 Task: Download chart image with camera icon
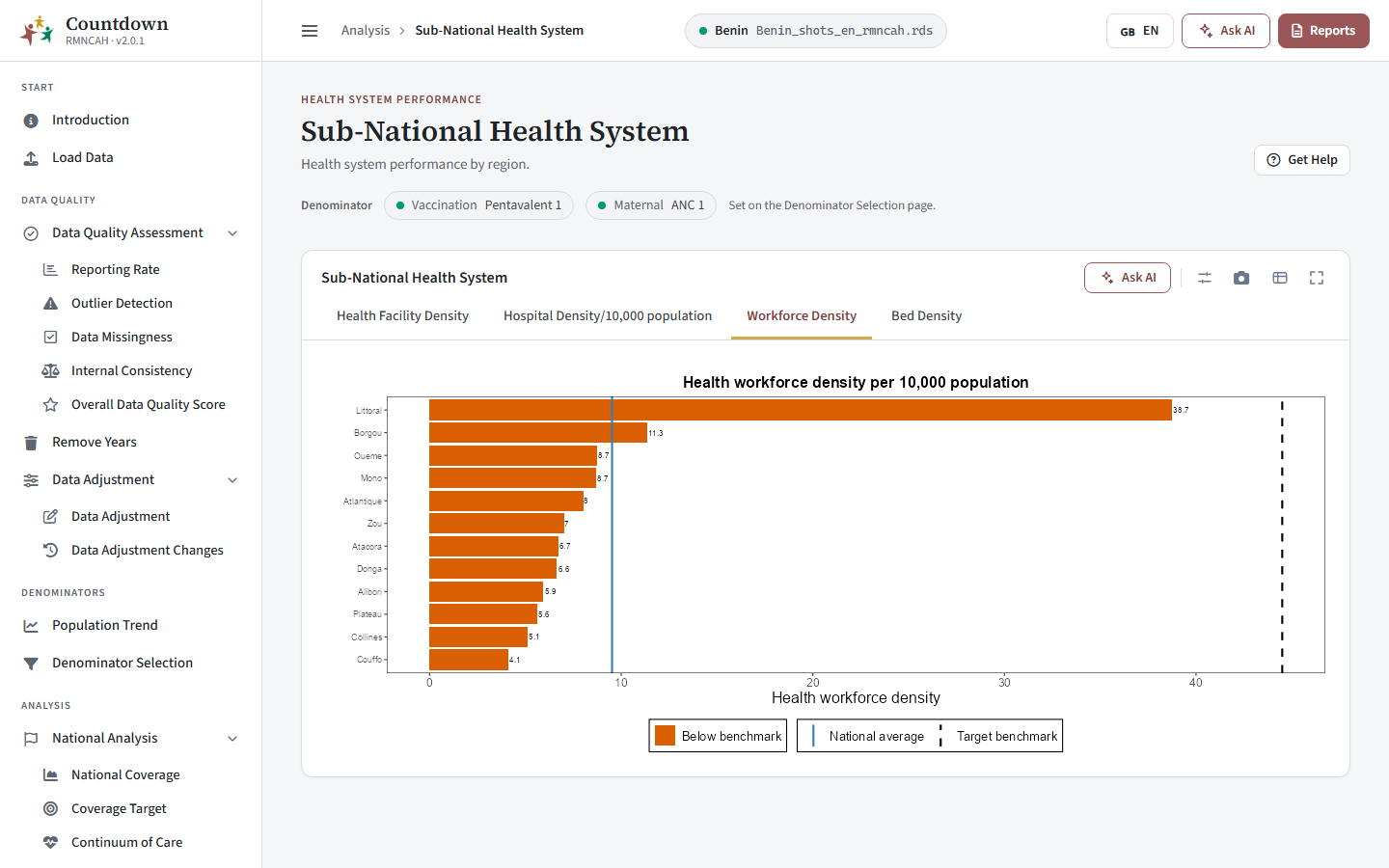tap(1241, 278)
